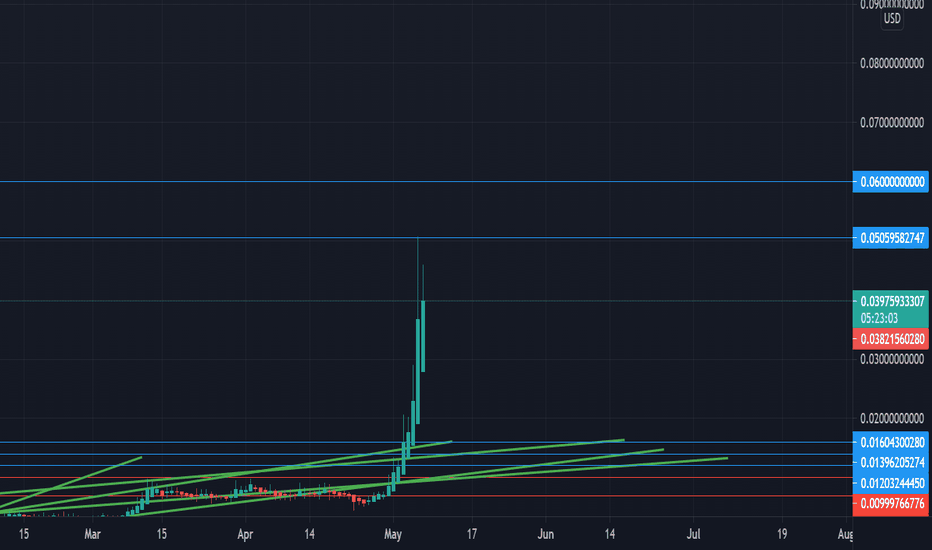The height and width of the screenshot is (550, 932).
Task: Click the 19 date label on time axis
Action: pyautogui.click(x=782, y=534)
